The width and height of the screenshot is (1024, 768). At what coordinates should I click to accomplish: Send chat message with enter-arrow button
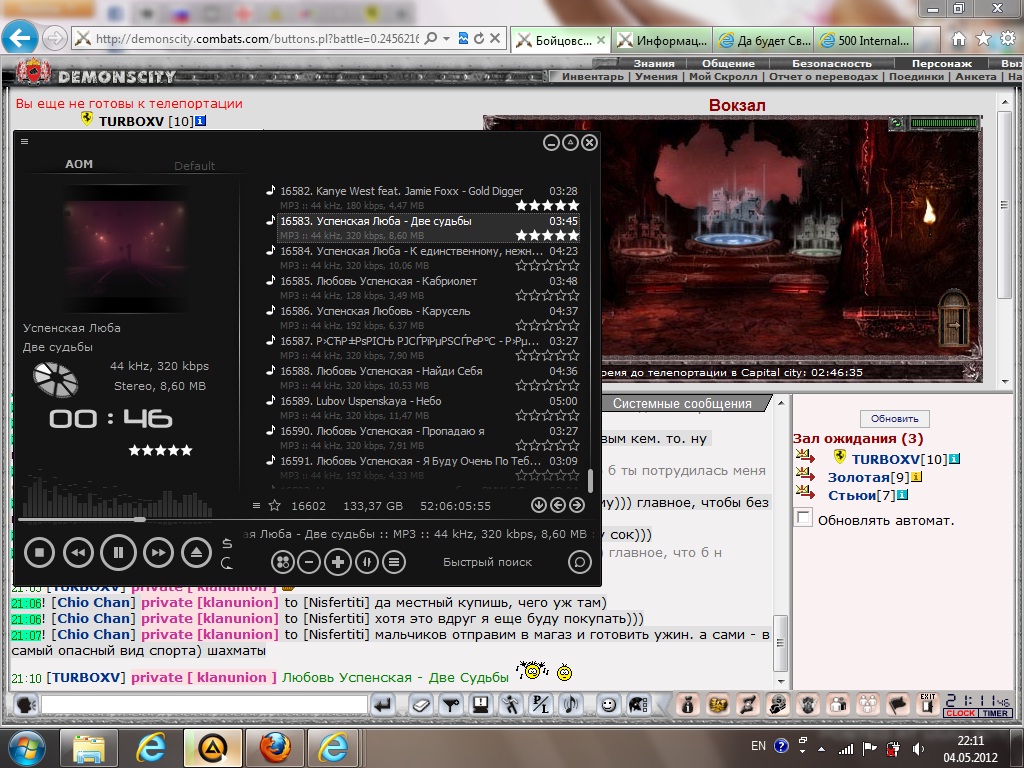click(383, 705)
